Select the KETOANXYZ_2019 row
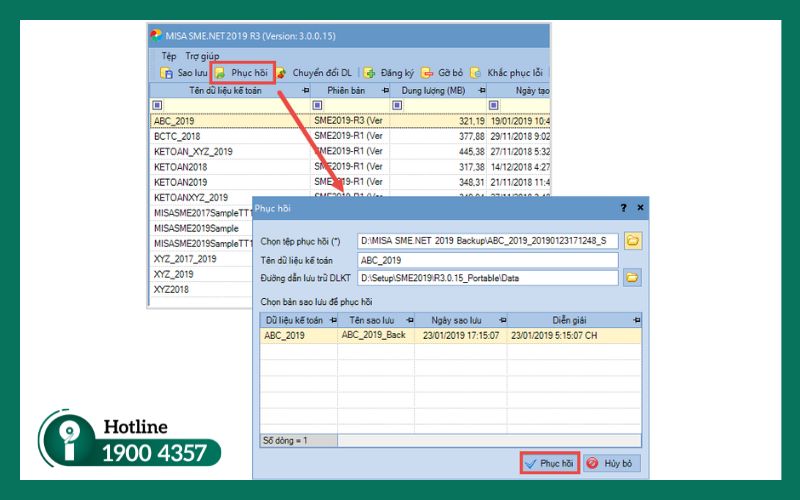The height and width of the screenshot is (500, 800). [202, 197]
